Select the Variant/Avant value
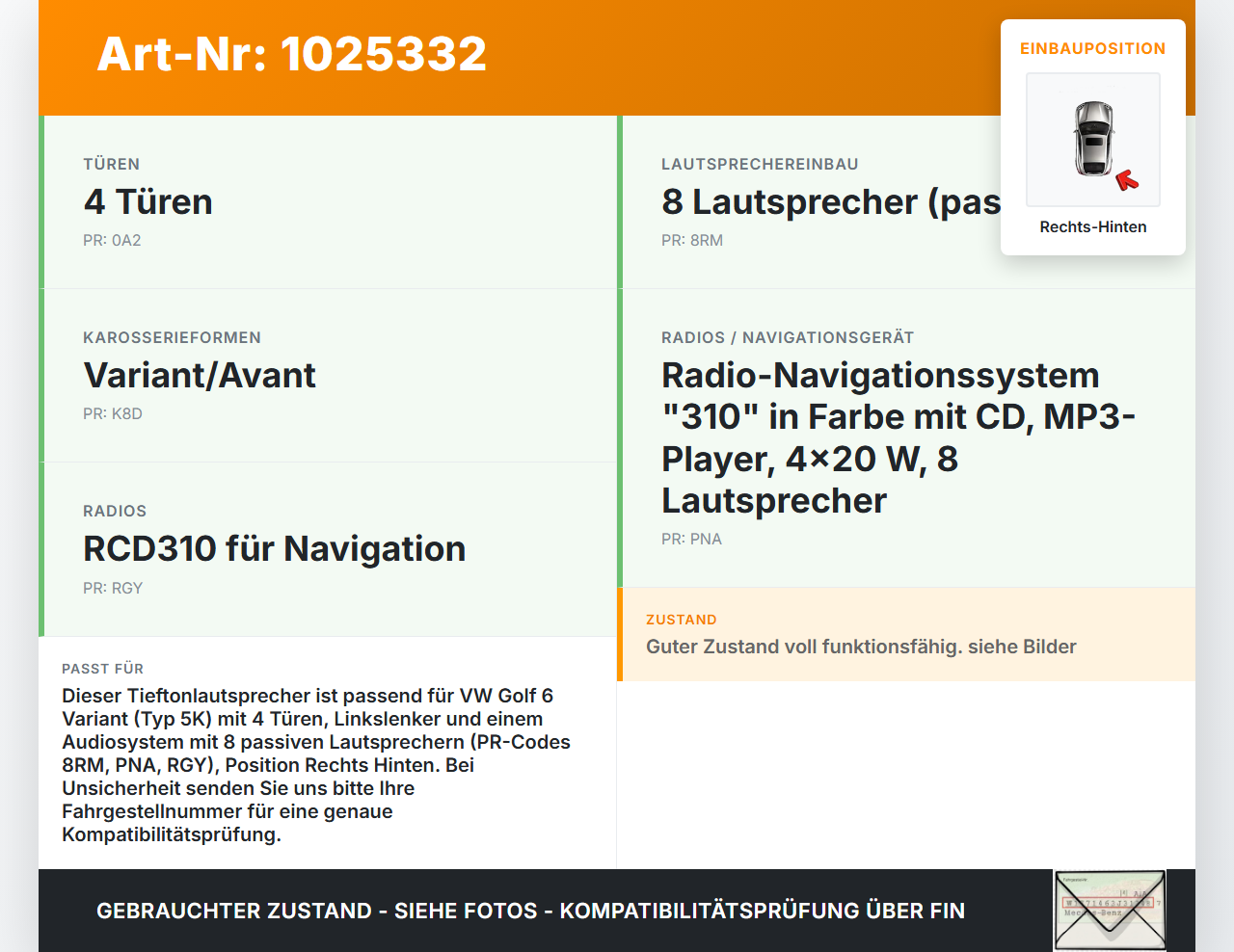Screen dimensions: 1234x952 click(200, 375)
